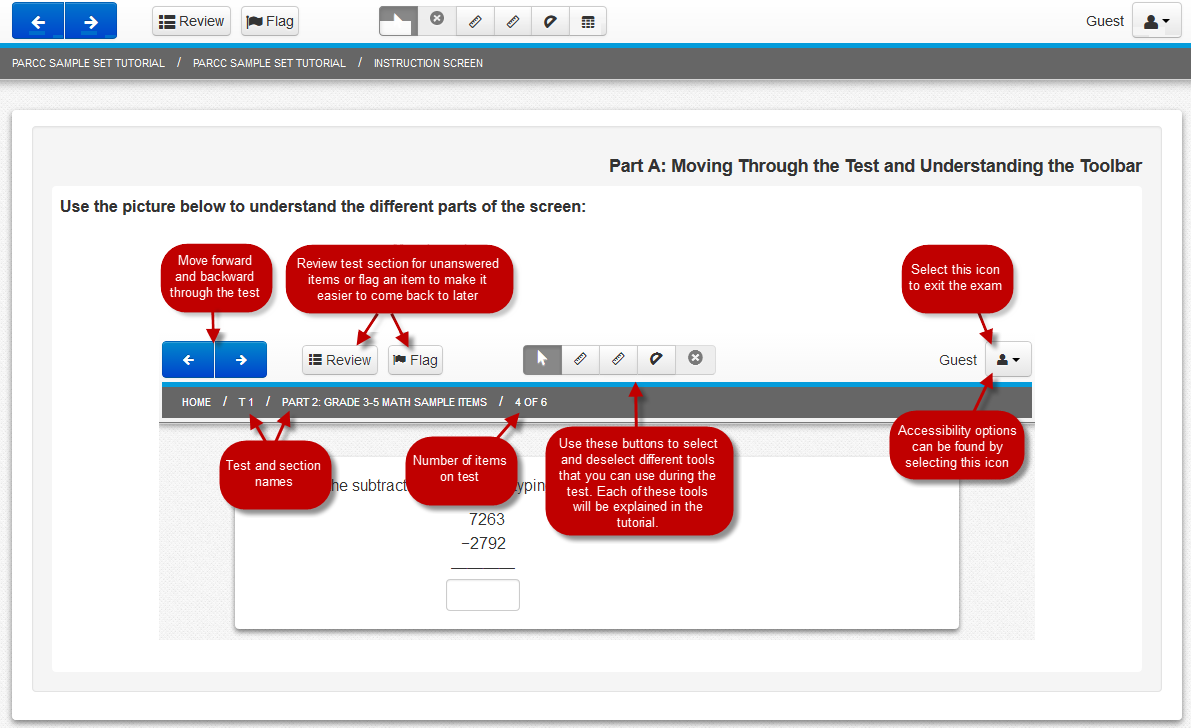This screenshot has height=728, width=1191.
Task: Click the 'Select this icon to exit the exam' callout
Action: tap(955, 277)
